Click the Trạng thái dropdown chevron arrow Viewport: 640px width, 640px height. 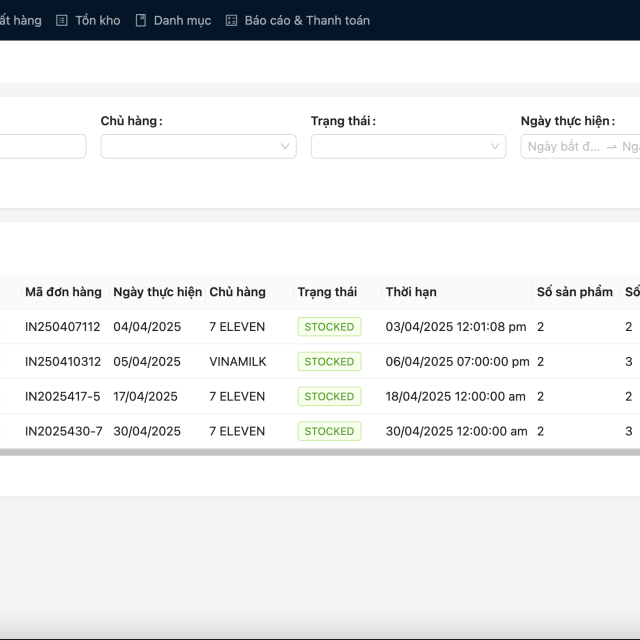pos(495,146)
